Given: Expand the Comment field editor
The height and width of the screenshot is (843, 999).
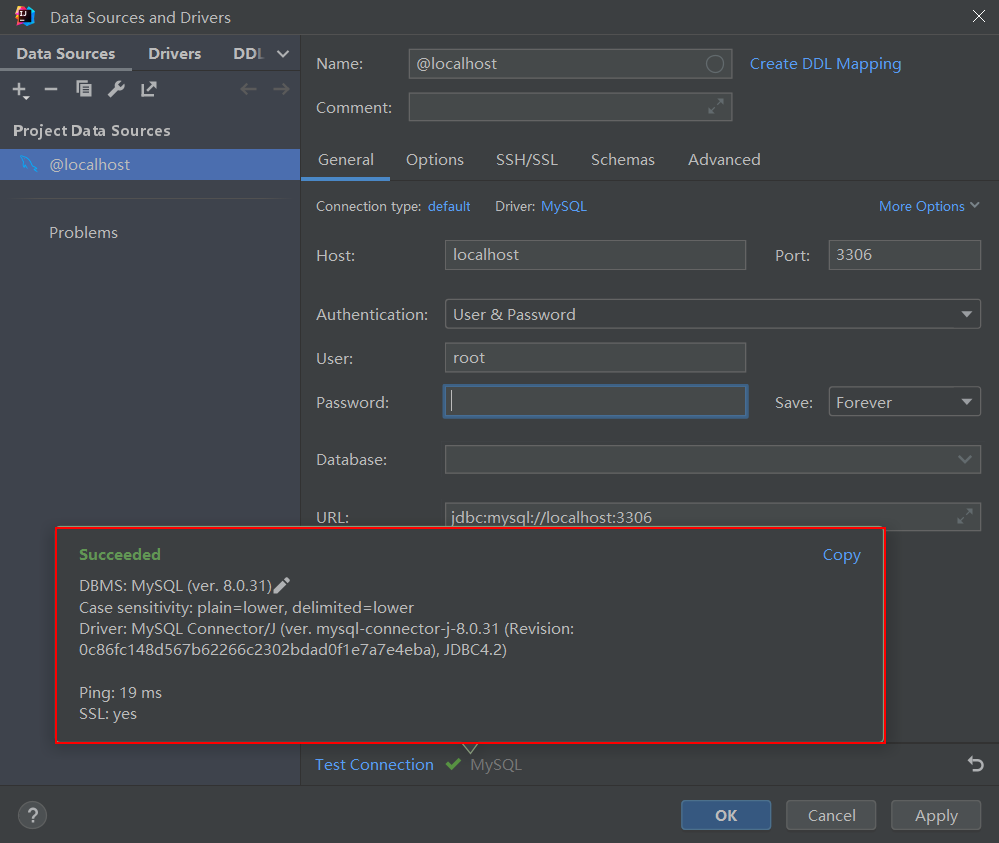Looking at the screenshot, I should pos(715,106).
